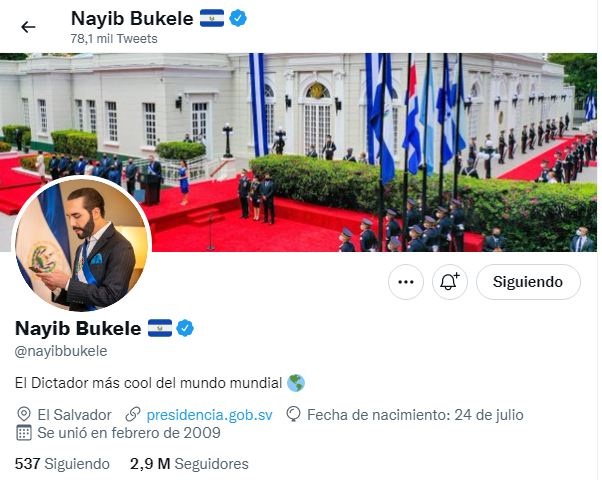Click the verified badge in header

[x=238, y=18]
